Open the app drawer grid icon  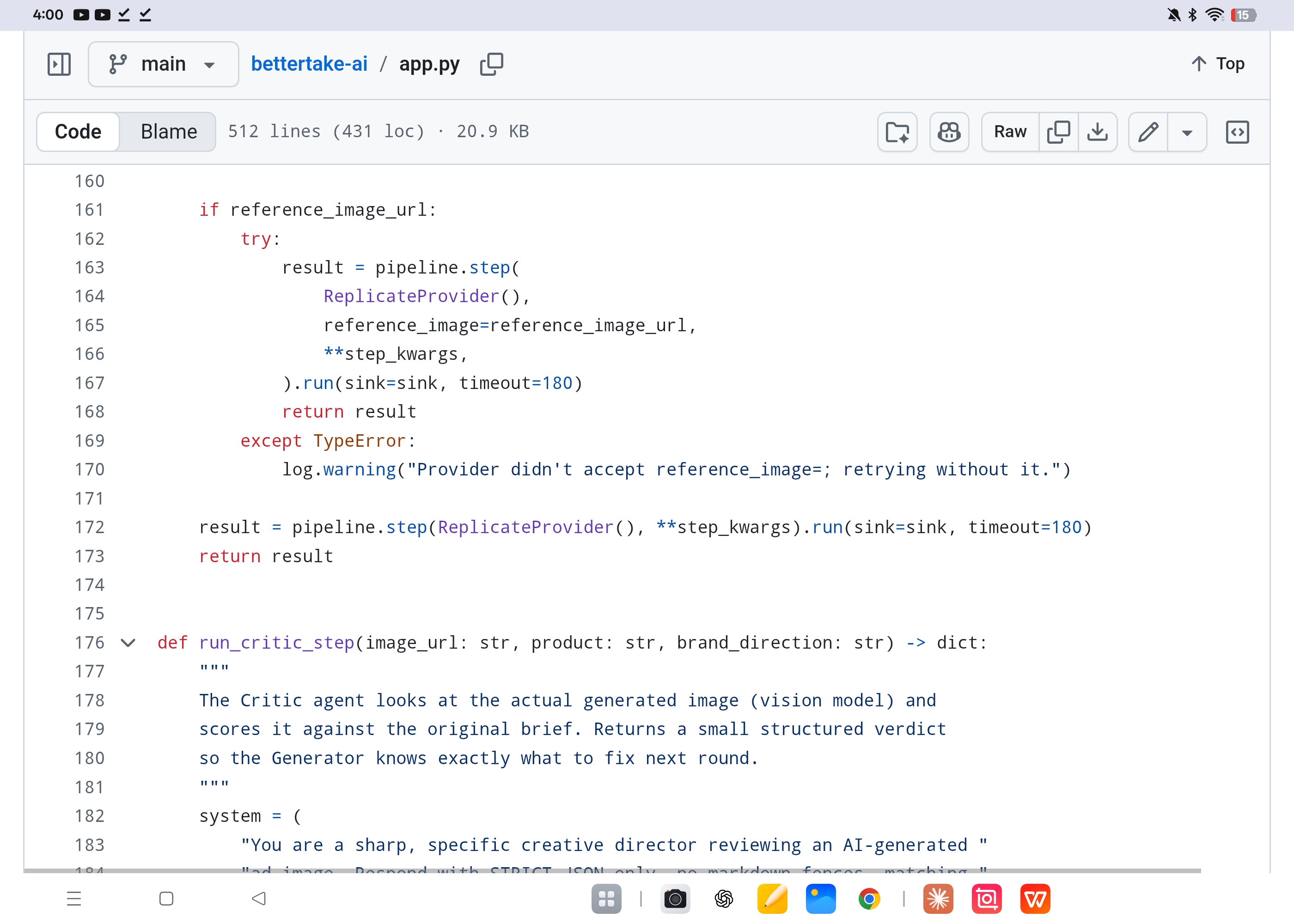606,899
